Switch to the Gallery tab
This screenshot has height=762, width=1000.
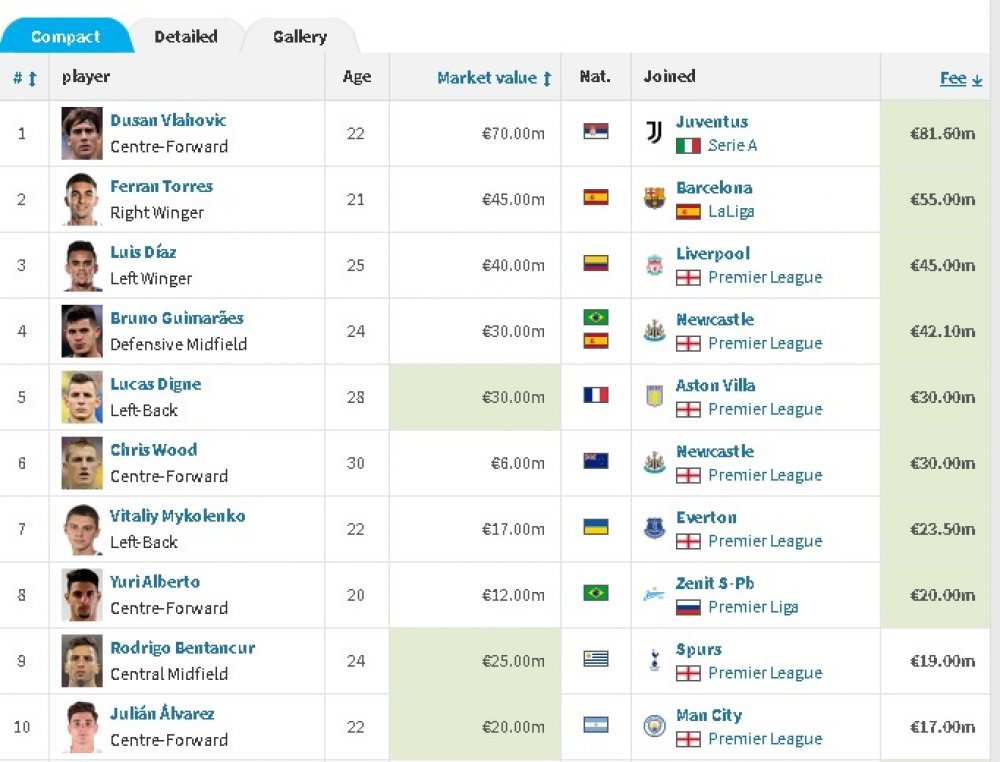300,36
